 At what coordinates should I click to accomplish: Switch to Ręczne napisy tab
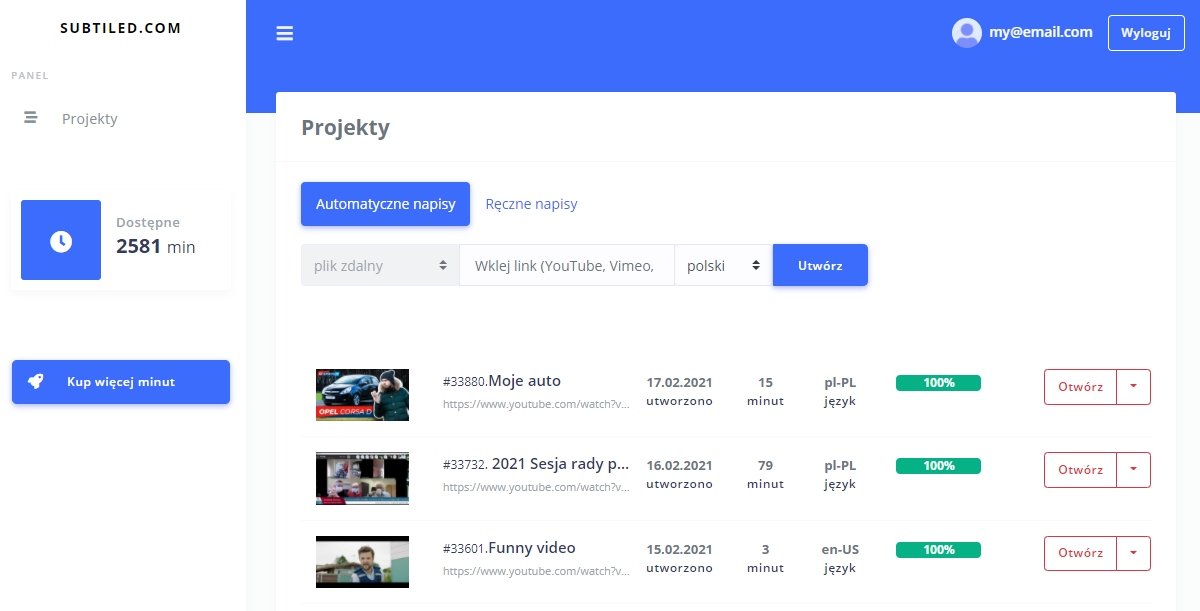531,204
